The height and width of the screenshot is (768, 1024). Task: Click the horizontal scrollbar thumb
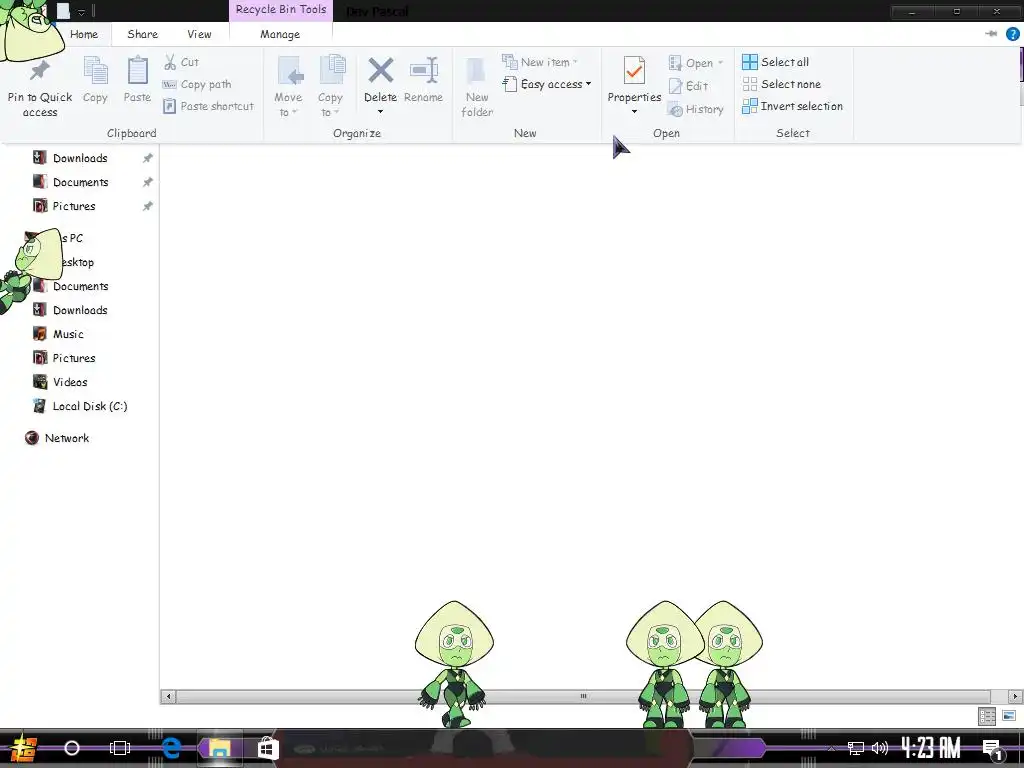(583, 696)
